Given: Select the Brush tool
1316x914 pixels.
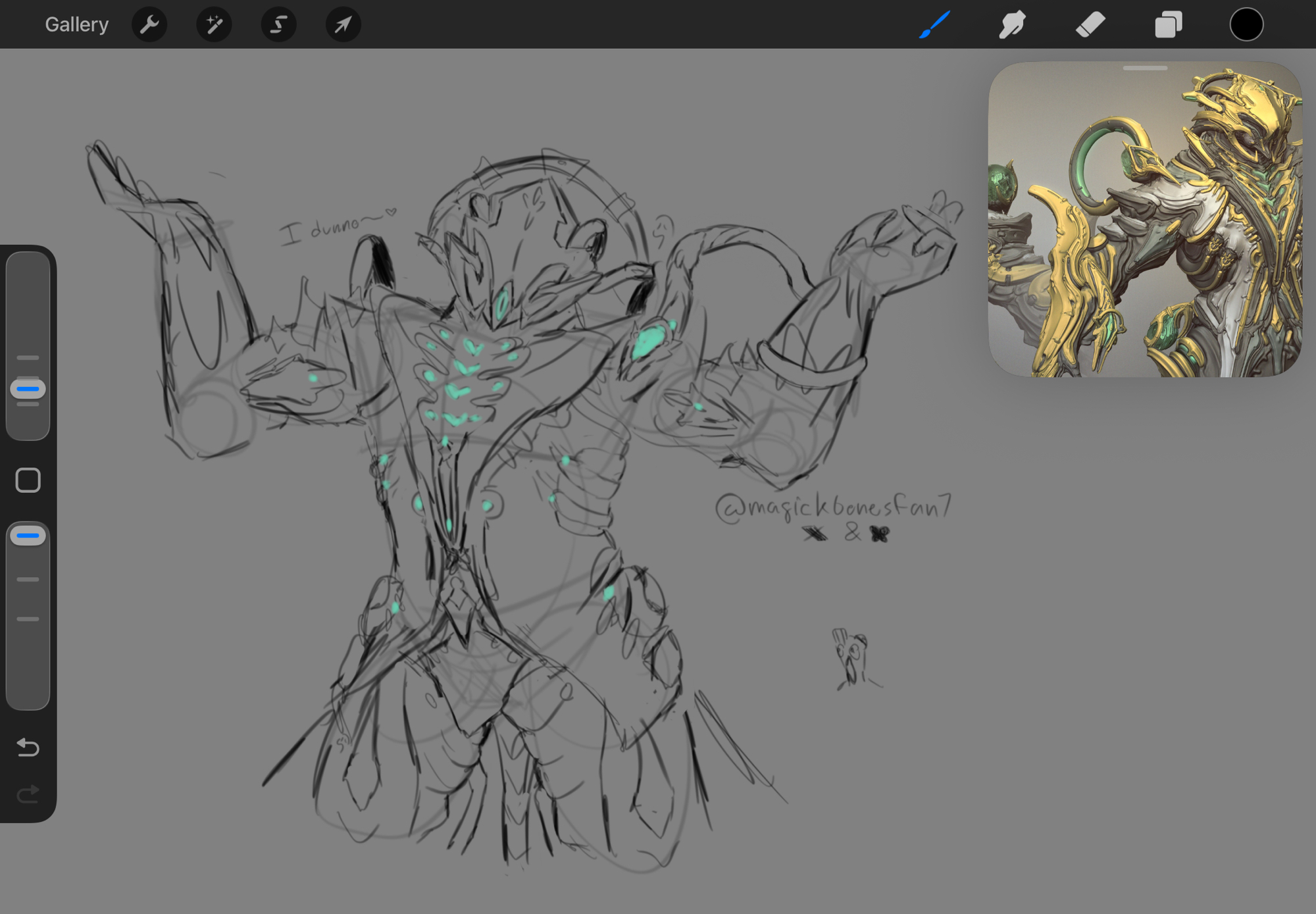Looking at the screenshot, I should pyautogui.click(x=934, y=25).
